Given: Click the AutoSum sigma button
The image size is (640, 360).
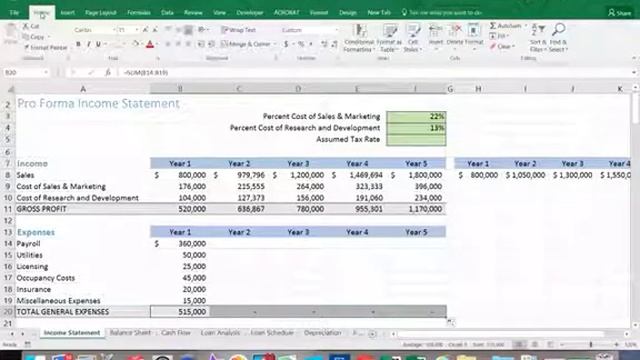Looking at the screenshot, I should pyautogui.click(x=505, y=26).
